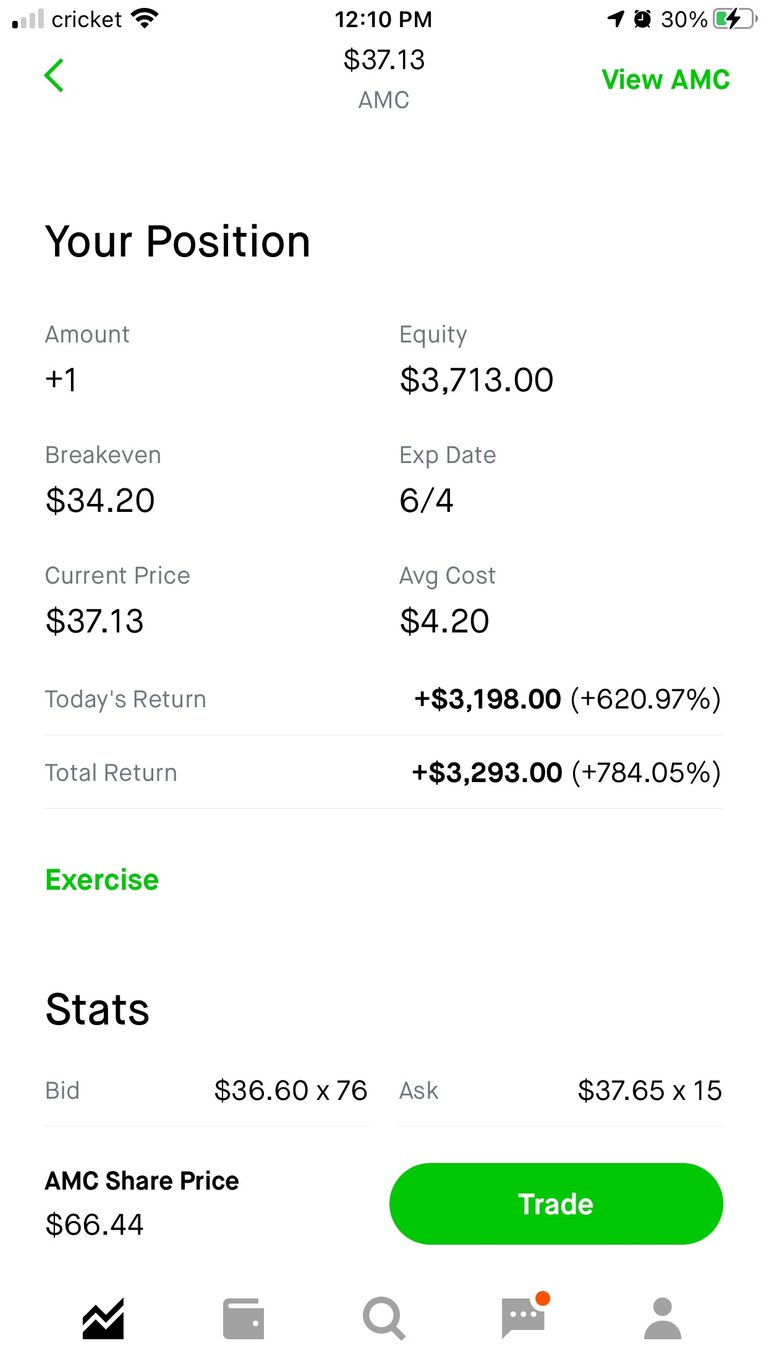Screen dimensions: 768x1365
Task: Tap the View AMC link
Action: [665, 80]
